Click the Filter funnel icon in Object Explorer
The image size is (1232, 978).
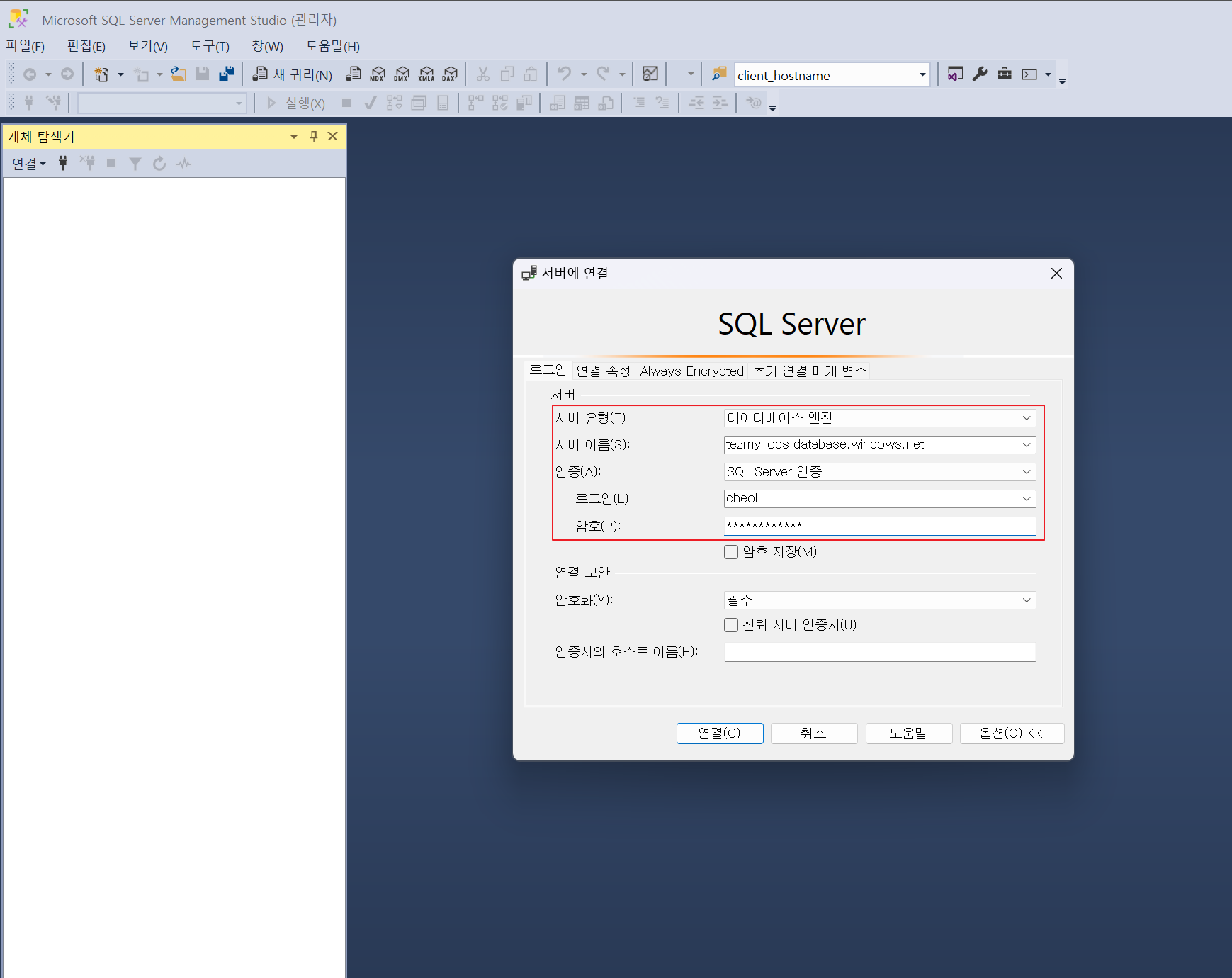click(135, 164)
